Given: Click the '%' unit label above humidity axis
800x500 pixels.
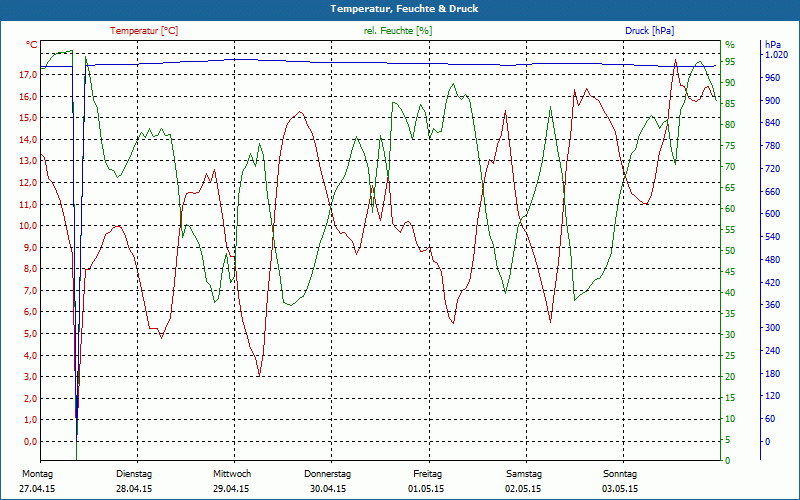Looking at the screenshot, I should 730,44.
